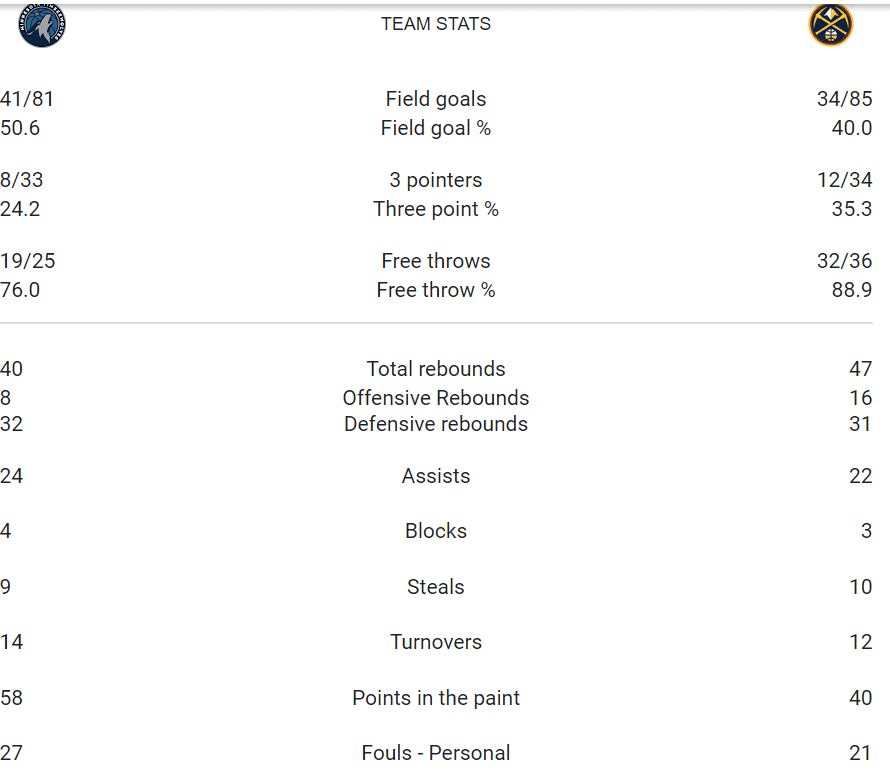Click the Turnovers stat label
Viewport: 890px width, 776px height.
click(x=436, y=642)
